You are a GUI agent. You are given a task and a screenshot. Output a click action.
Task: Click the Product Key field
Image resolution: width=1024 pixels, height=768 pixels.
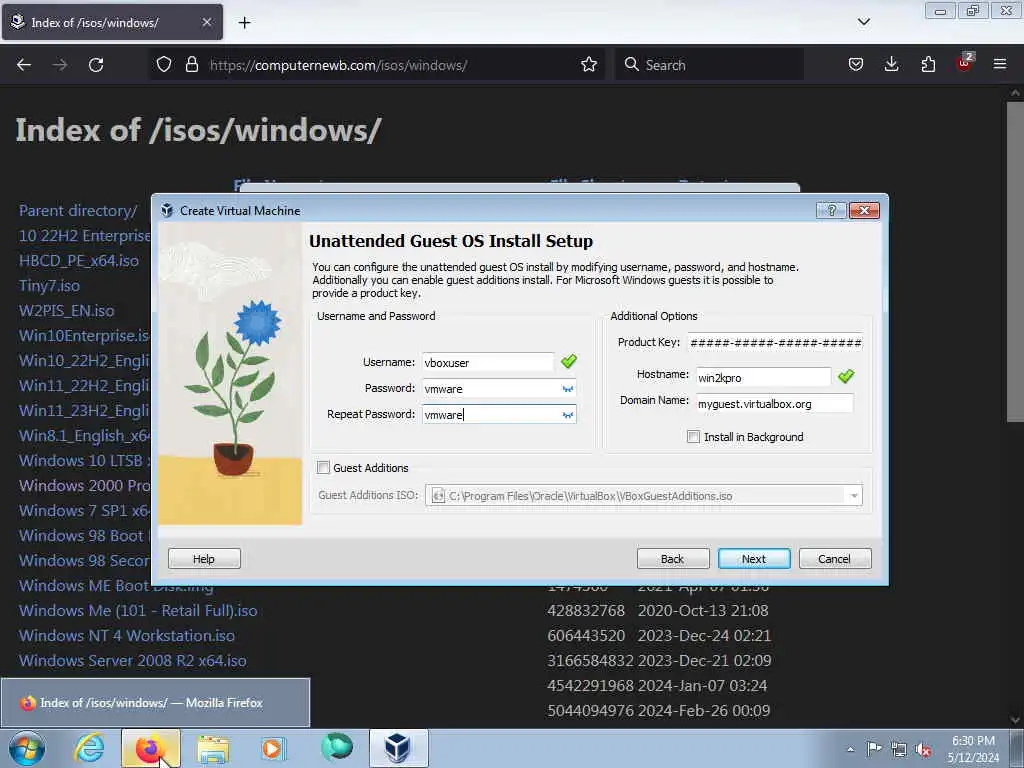[x=775, y=342]
